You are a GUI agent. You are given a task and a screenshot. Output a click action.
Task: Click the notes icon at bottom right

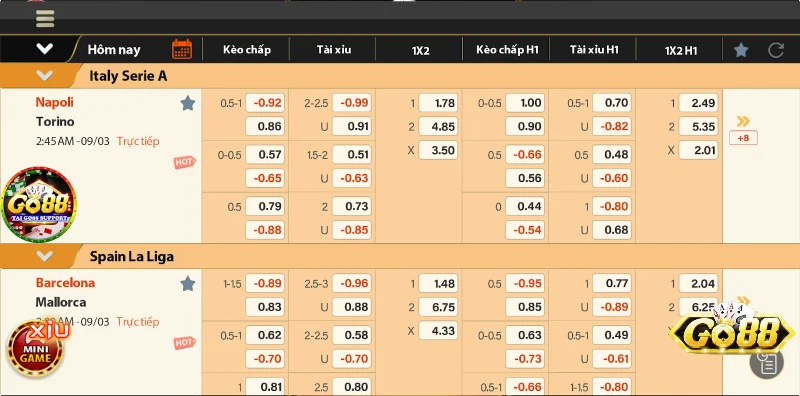[x=766, y=363]
